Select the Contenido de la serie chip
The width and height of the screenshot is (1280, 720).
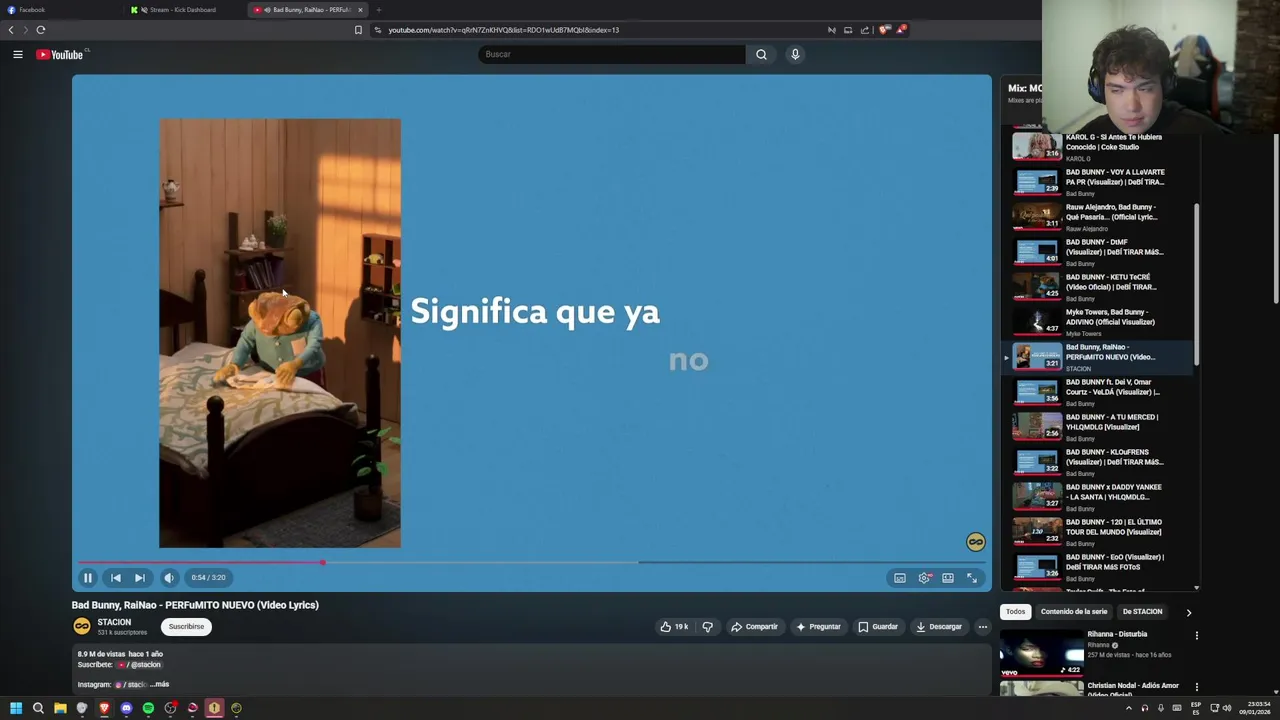(x=1074, y=612)
